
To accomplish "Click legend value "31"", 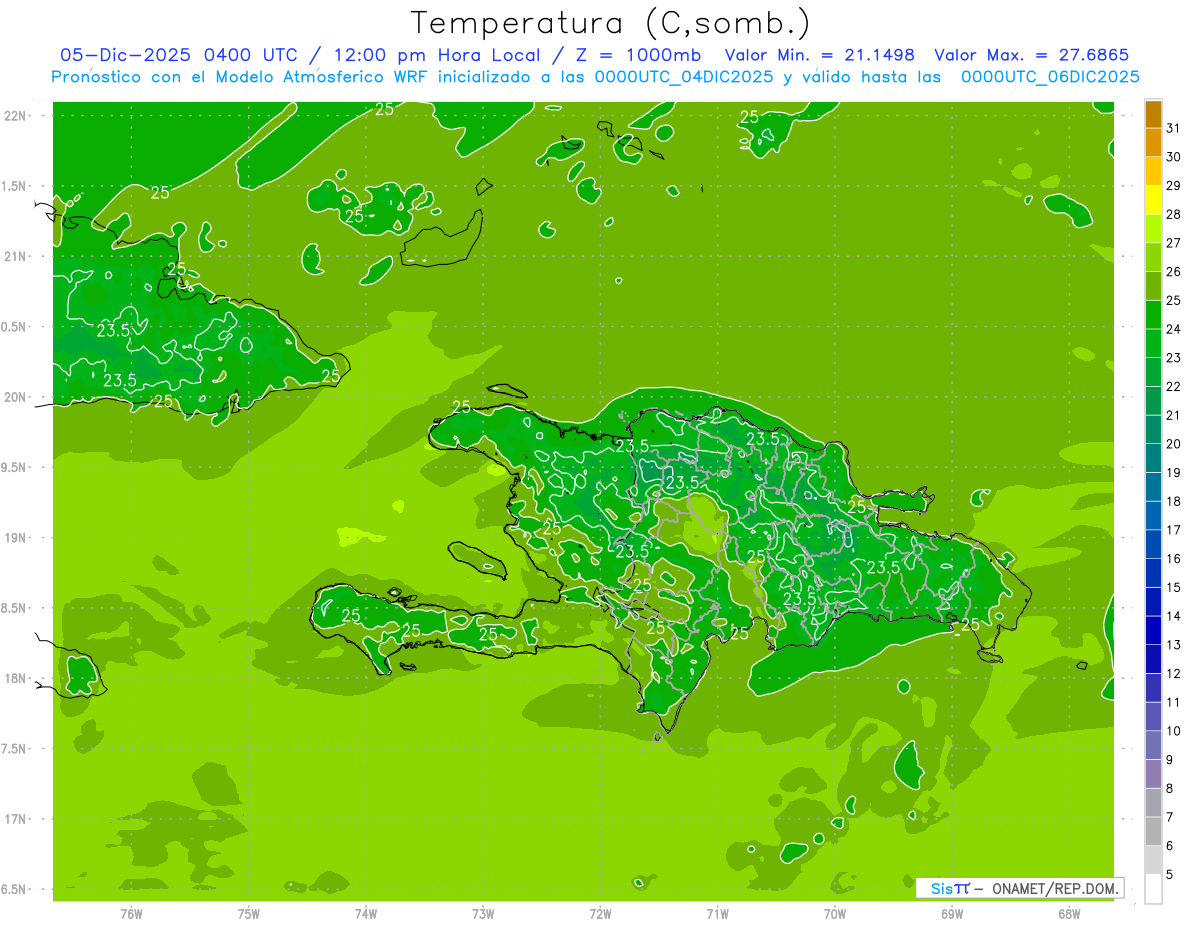I will tap(1174, 128).
